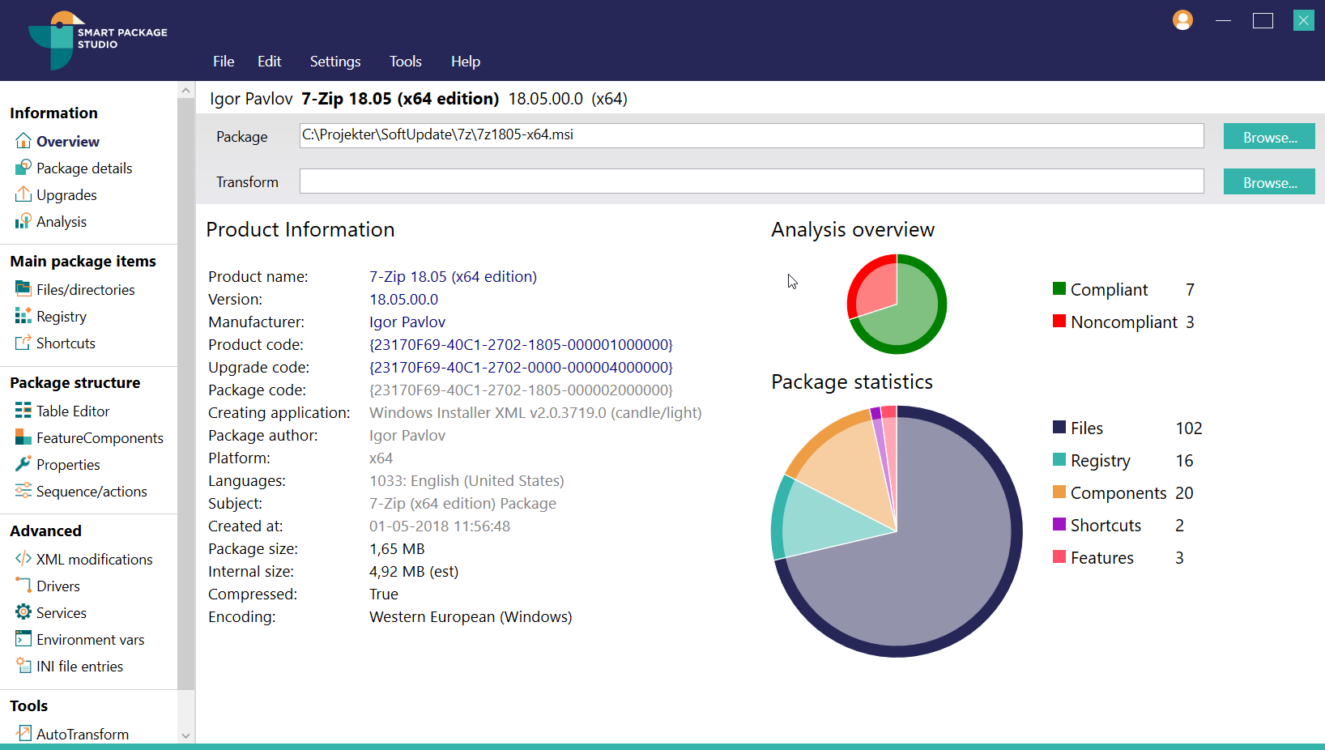Click the Drivers sidebar icon
Viewport: 1325px width, 750px height.
tap(23, 586)
